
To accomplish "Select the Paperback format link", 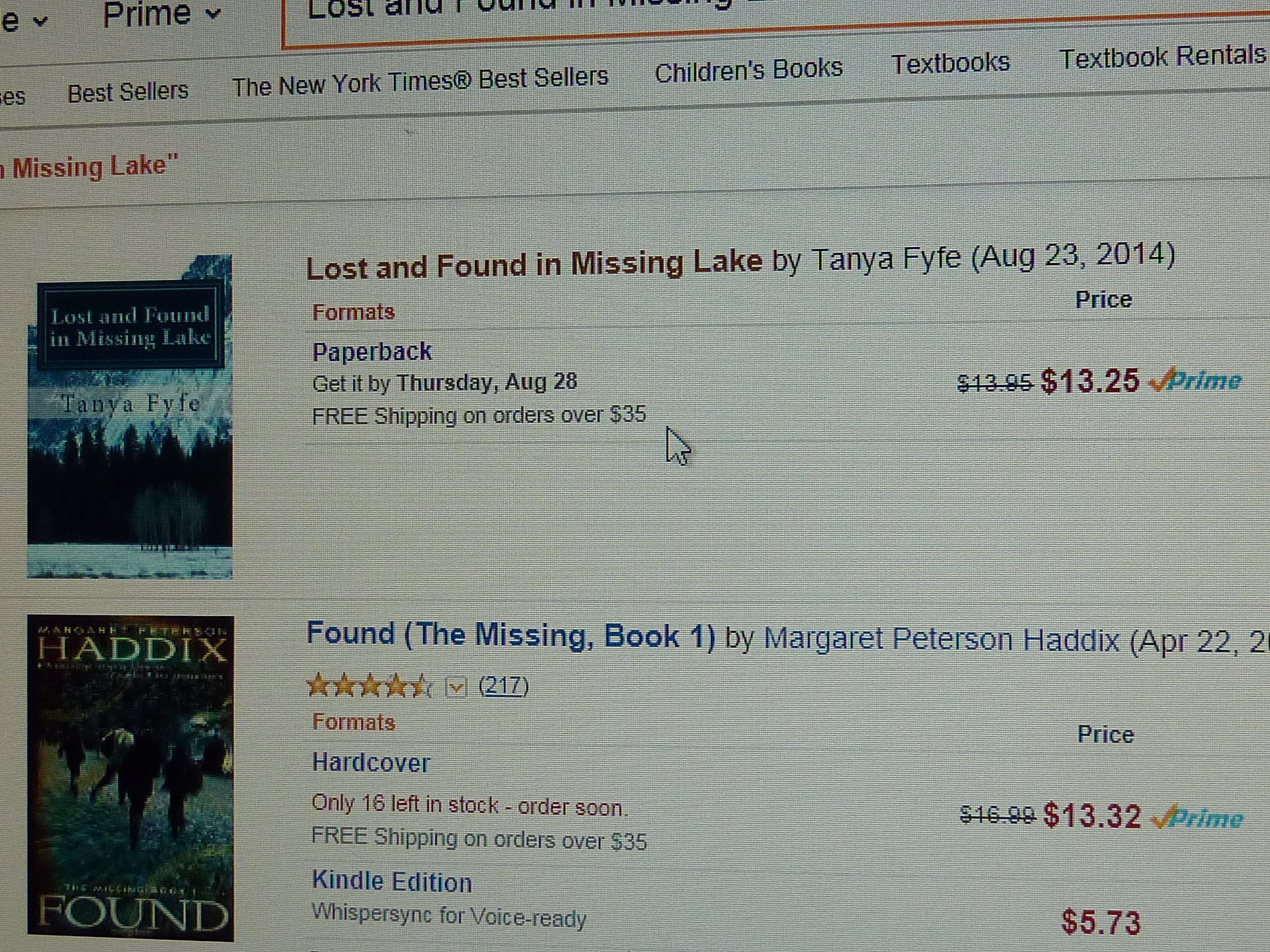I will click(371, 352).
